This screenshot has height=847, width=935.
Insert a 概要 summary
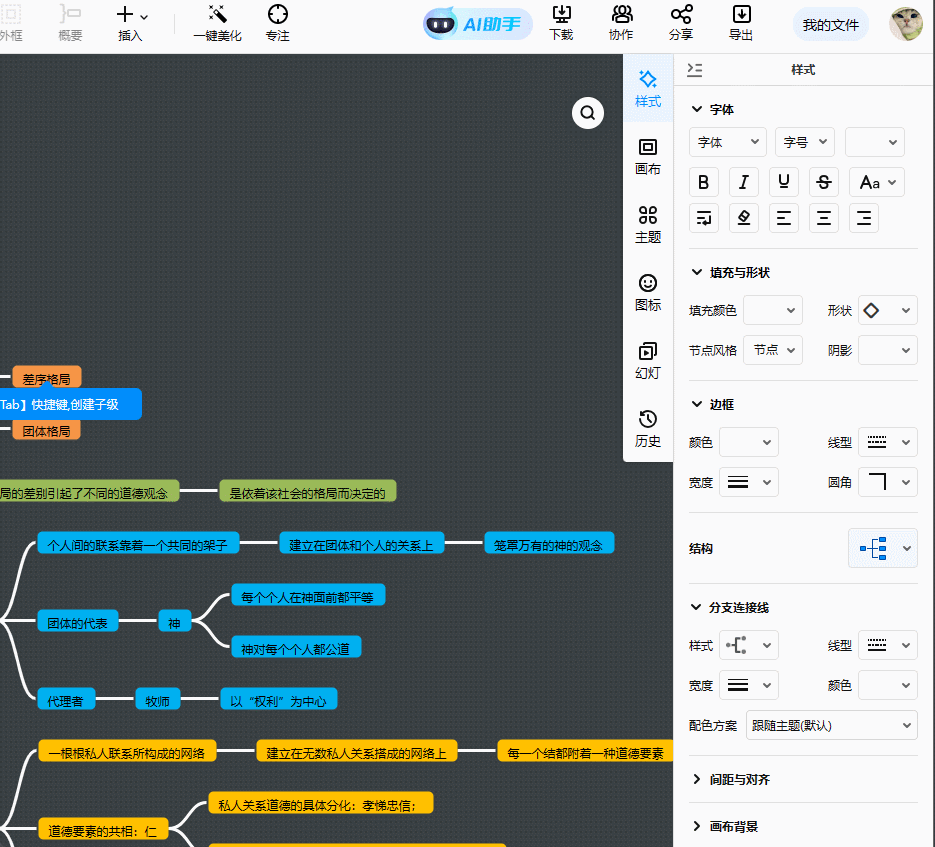[70, 24]
